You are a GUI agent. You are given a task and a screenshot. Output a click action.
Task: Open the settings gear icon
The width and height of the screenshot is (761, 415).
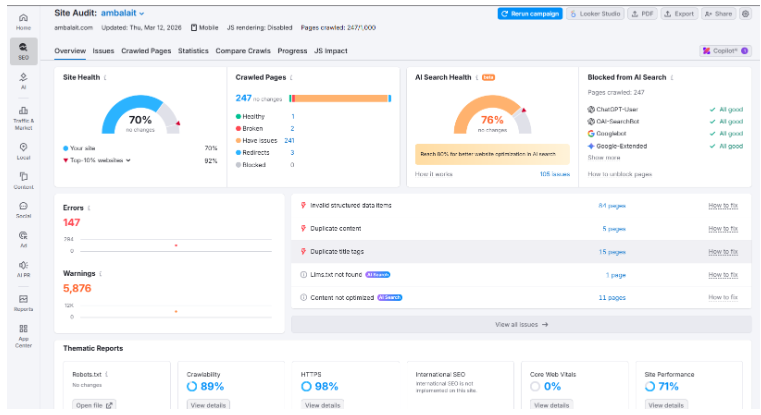pos(745,14)
